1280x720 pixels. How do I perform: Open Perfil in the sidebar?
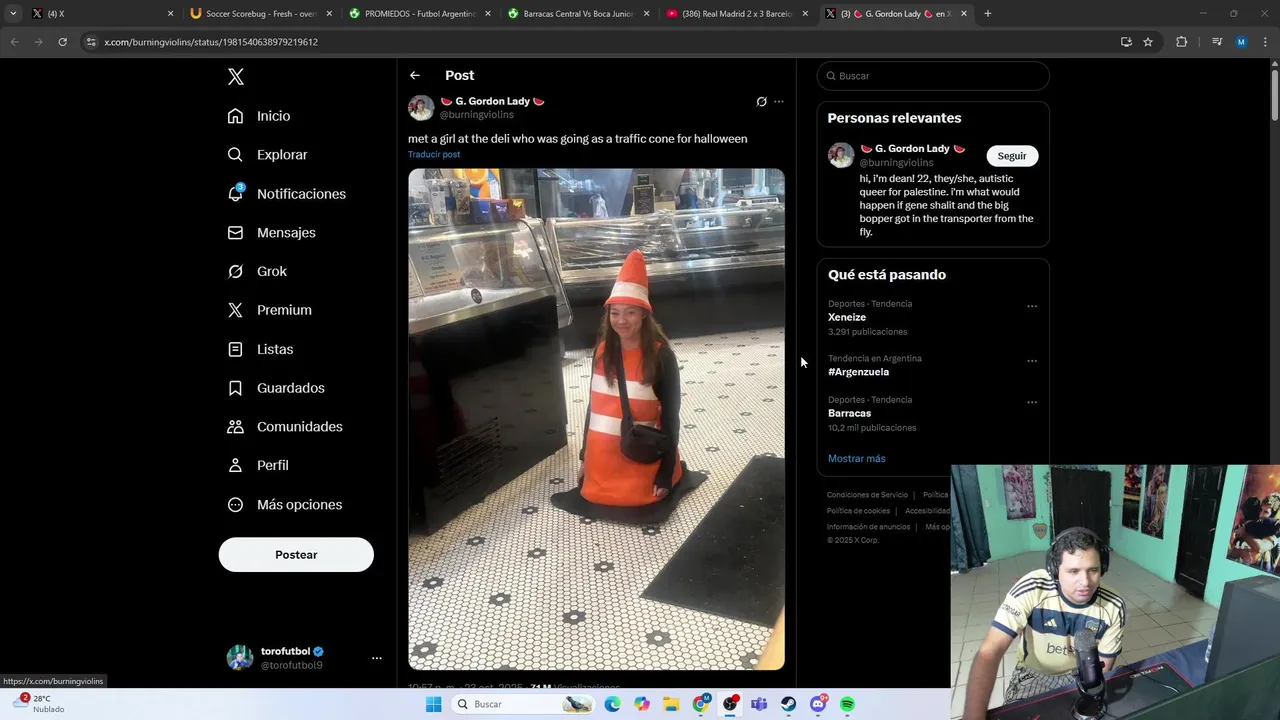pyautogui.click(x=258, y=465)
